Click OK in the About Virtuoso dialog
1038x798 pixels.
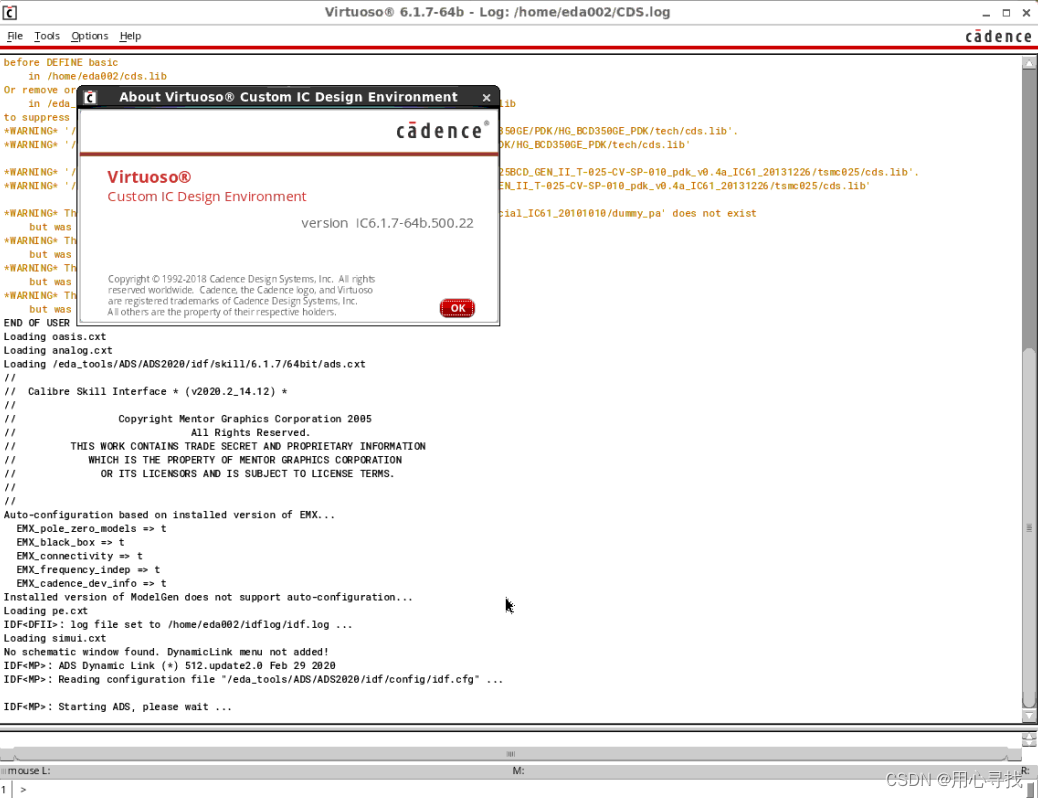(x=457, y=308)
